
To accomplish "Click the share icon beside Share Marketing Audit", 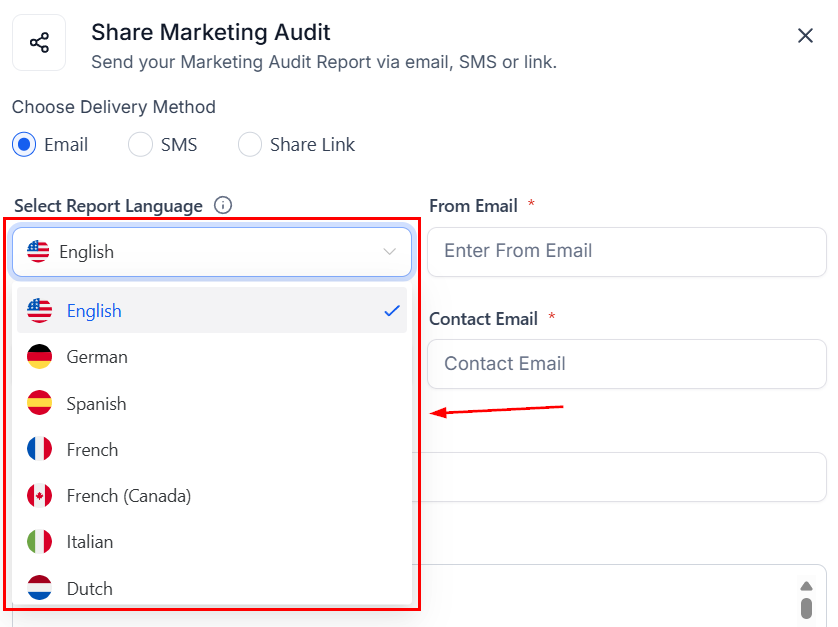I will (x=39, y=43).
